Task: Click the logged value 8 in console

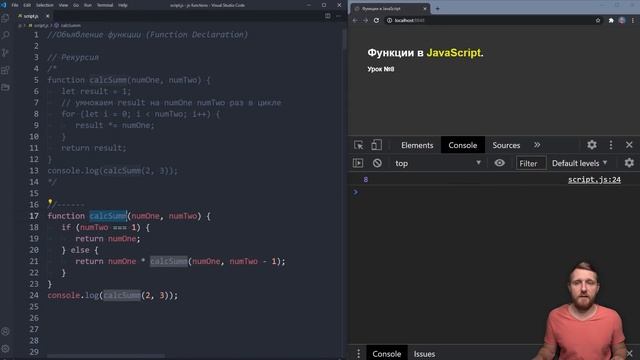Action: pyautogui.click(x=366, y=180)
